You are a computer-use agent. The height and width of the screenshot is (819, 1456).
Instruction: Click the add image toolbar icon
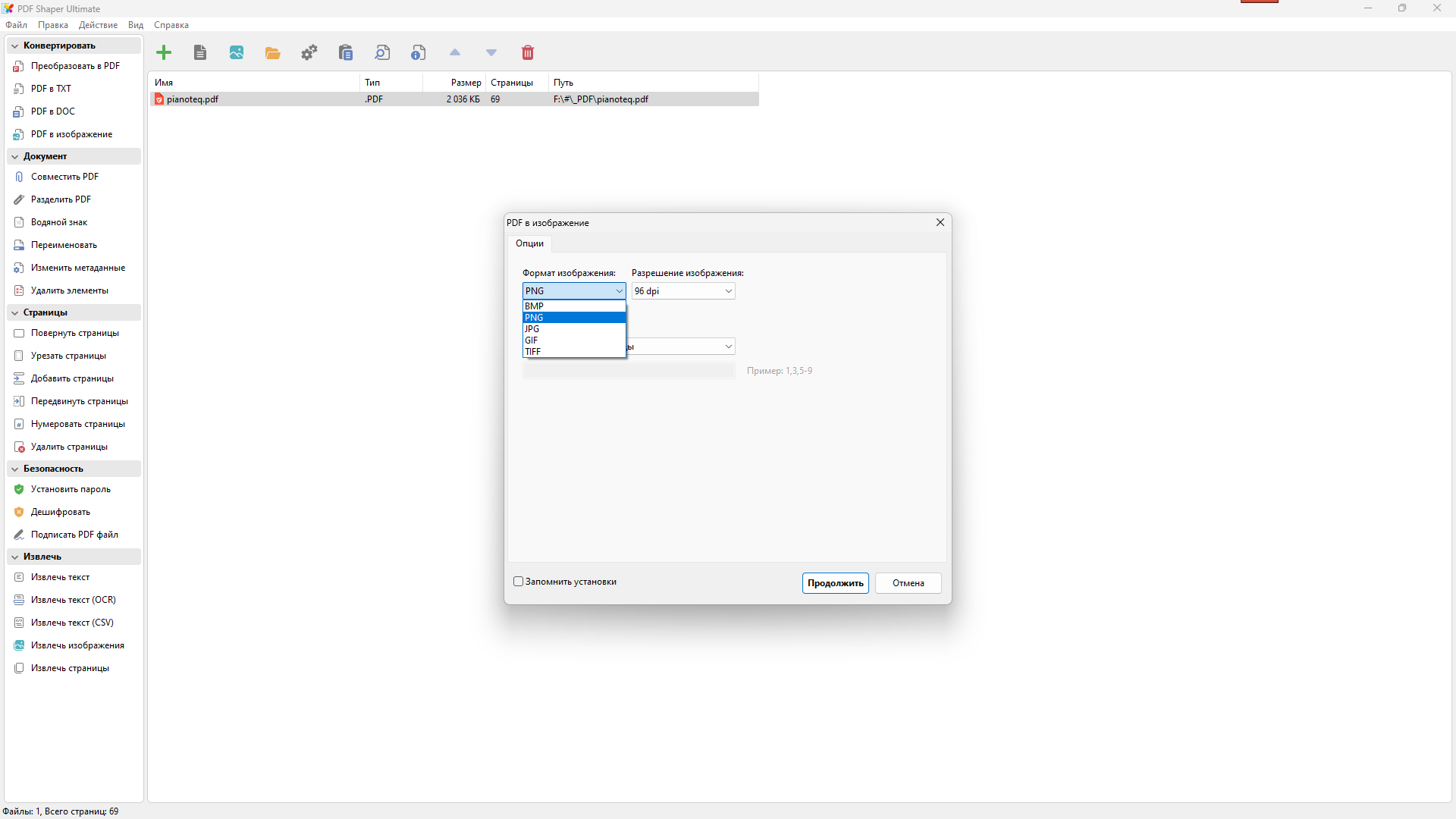[x=237, y=52]
